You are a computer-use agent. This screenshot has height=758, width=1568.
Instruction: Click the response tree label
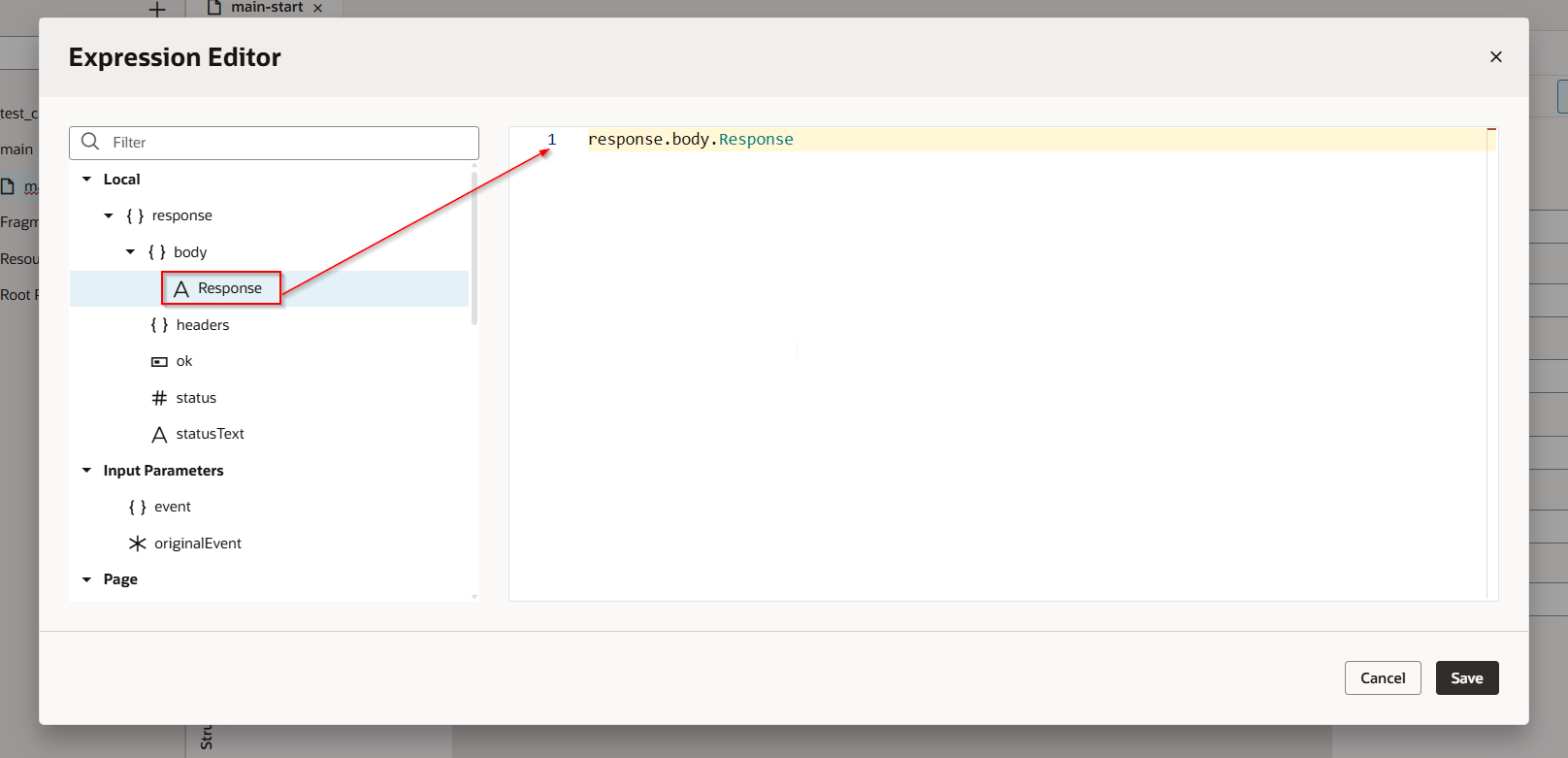pos(181,215)
